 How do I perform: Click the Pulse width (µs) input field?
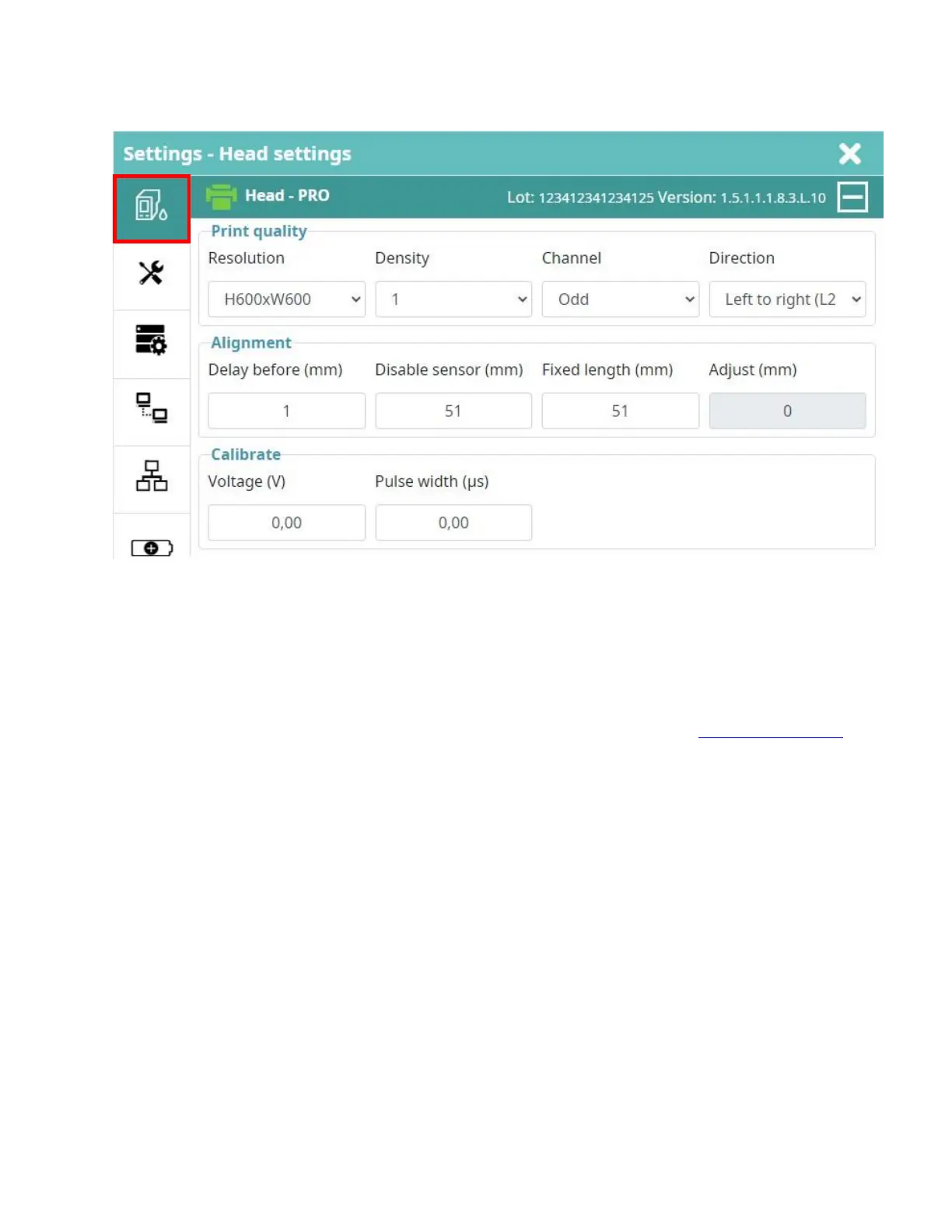453,523
